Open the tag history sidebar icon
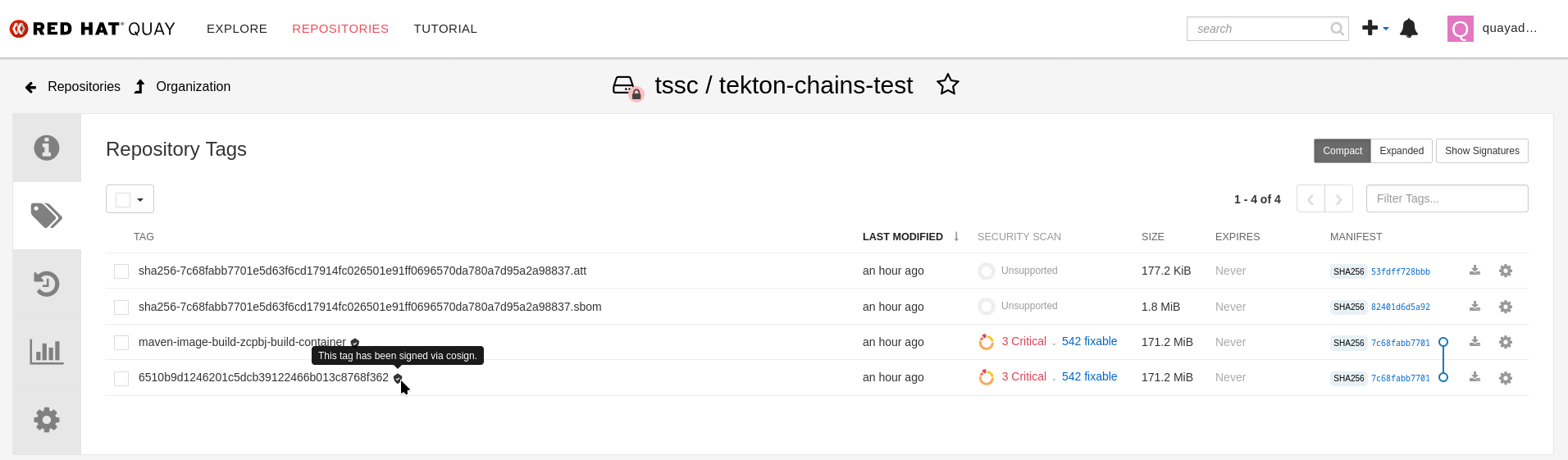1568x460 pixels. (x=47, y=284)
